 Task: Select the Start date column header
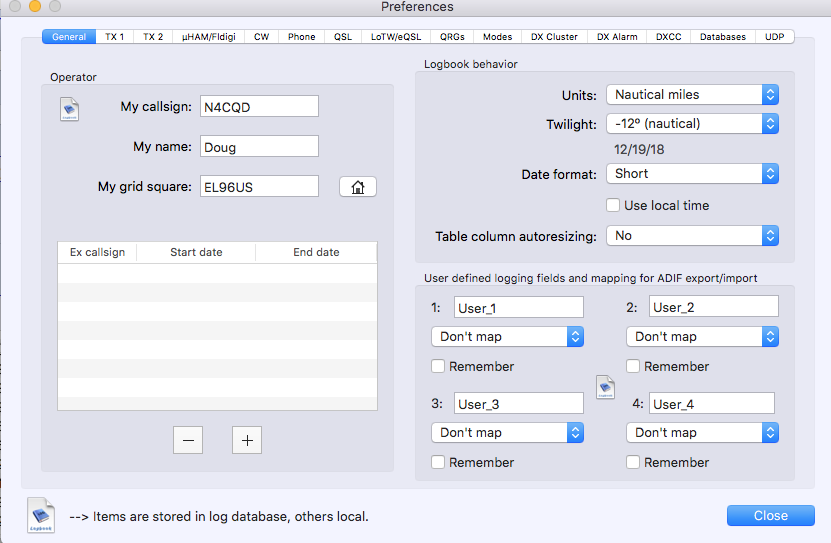196,252
